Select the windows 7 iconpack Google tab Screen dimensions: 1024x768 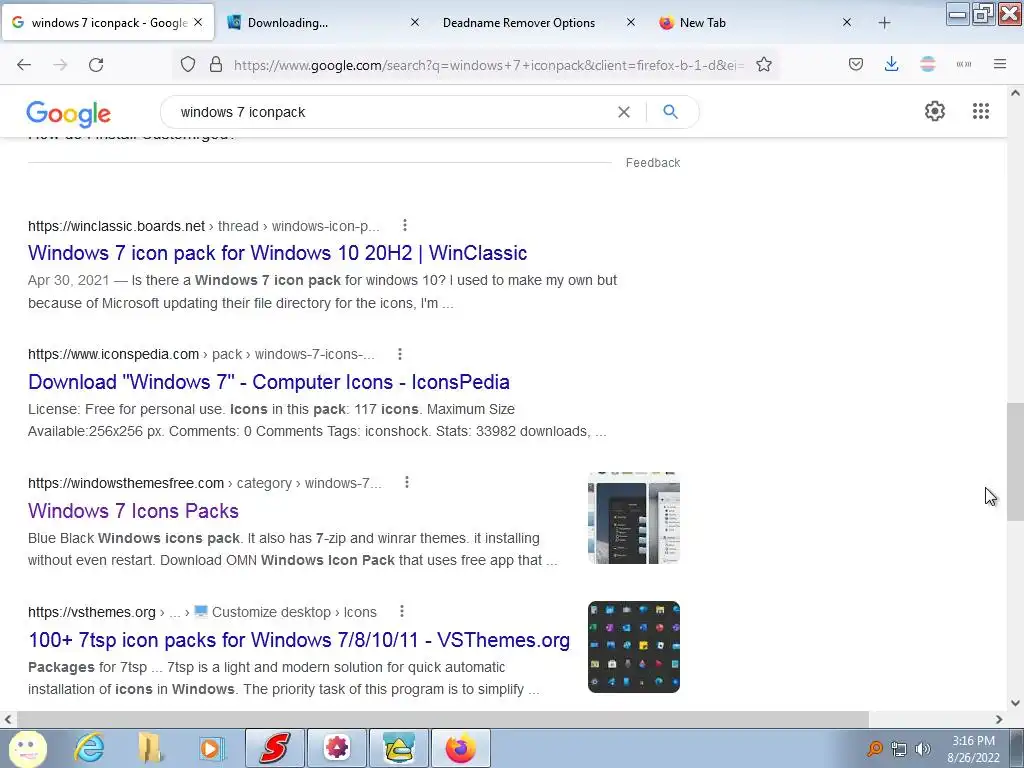pyautogui.click(x=108, y=23)
